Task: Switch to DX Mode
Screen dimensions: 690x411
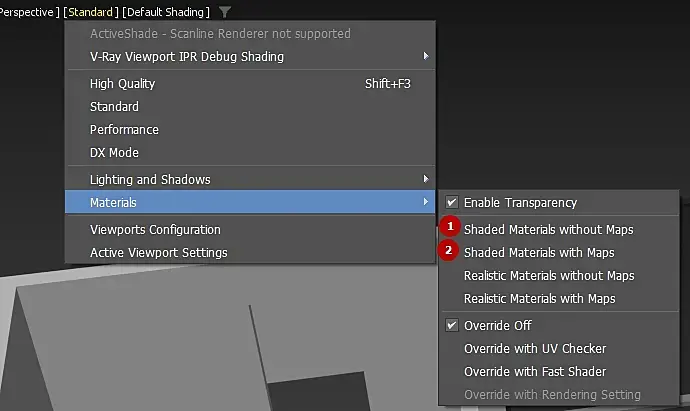Action: pos(114,153)
